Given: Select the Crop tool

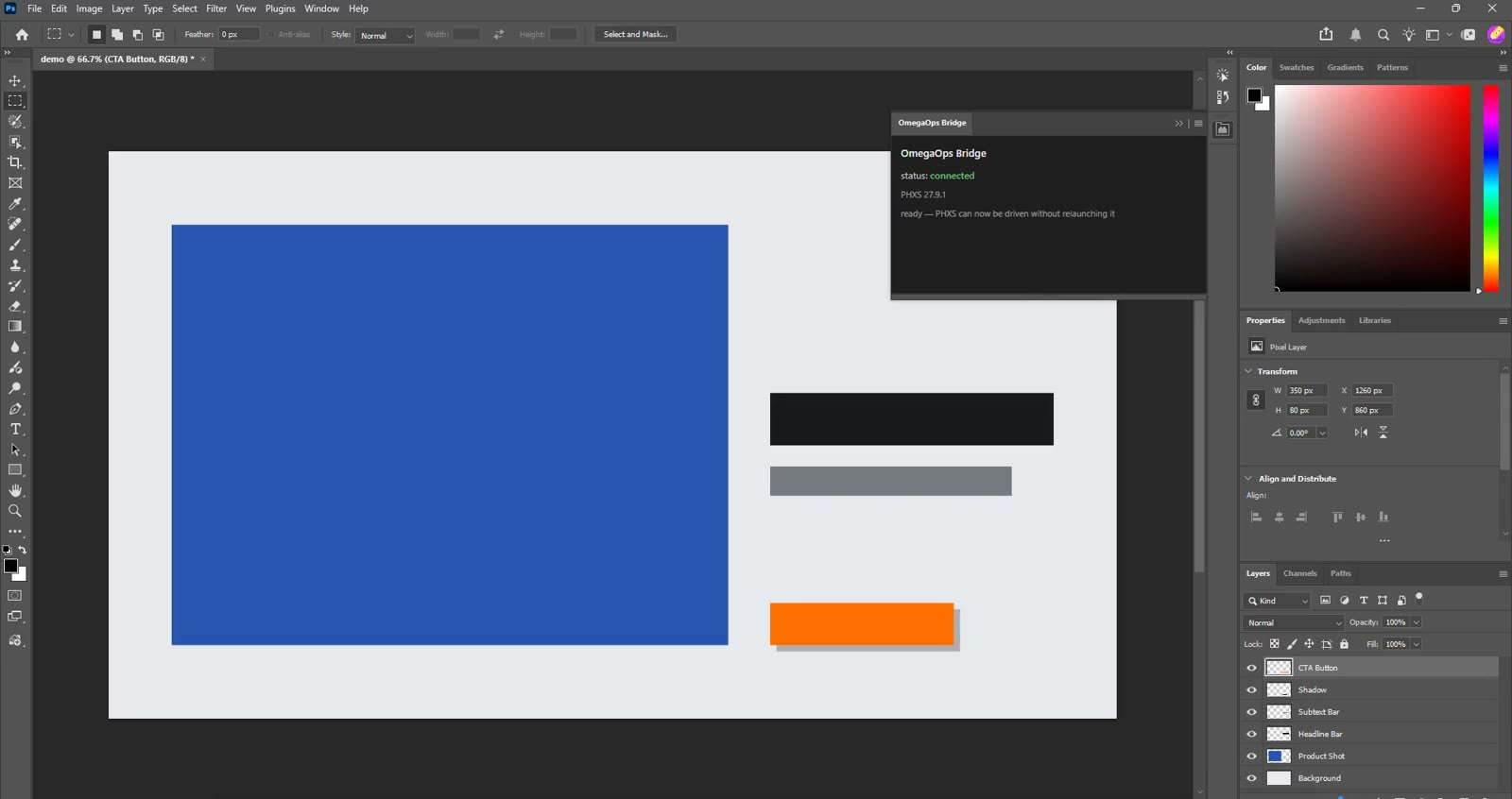Looking at the screenshot, I should pyautogui.click(x=15, y=162).
